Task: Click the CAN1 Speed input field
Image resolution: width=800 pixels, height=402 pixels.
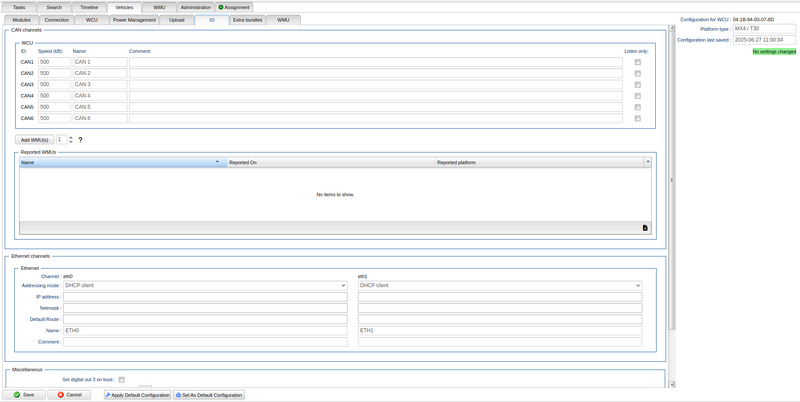Action: (54, 62)
